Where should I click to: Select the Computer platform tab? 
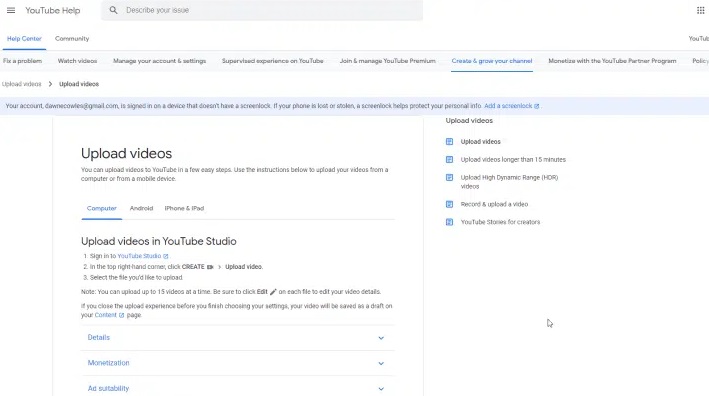(x=102, y=208)
